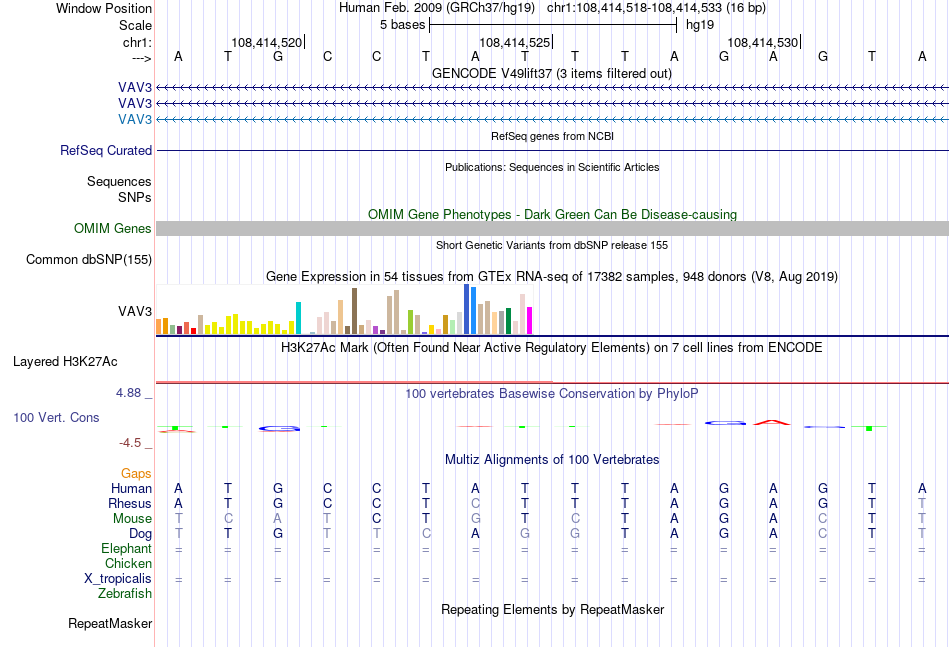950x647 pixels.
Task: Open the H3K27Ac Mark track title
Action: click(552, 348)
